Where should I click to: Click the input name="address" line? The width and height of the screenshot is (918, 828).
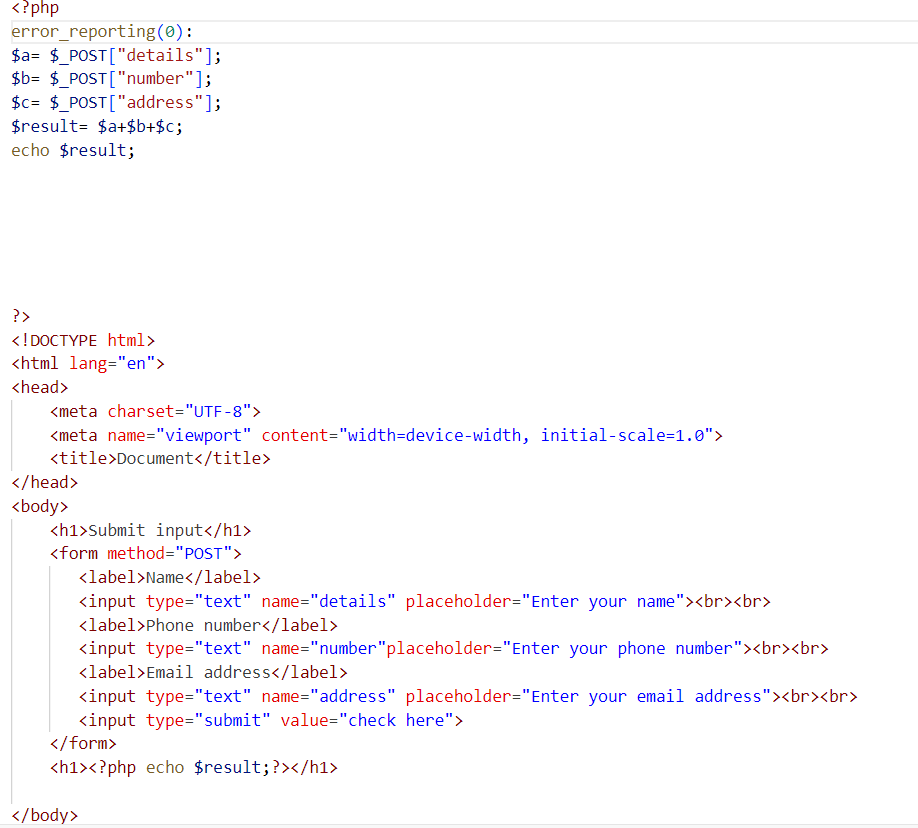pyautogui.click(x=468, y=696)
